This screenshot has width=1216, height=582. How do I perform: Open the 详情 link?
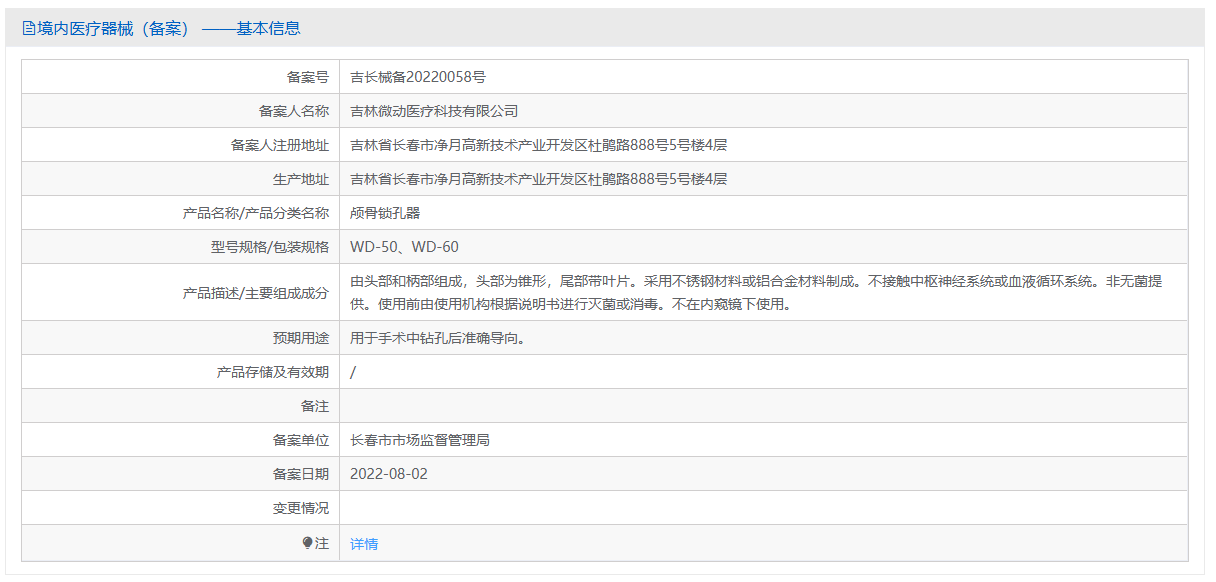click(x=364, y=544)
